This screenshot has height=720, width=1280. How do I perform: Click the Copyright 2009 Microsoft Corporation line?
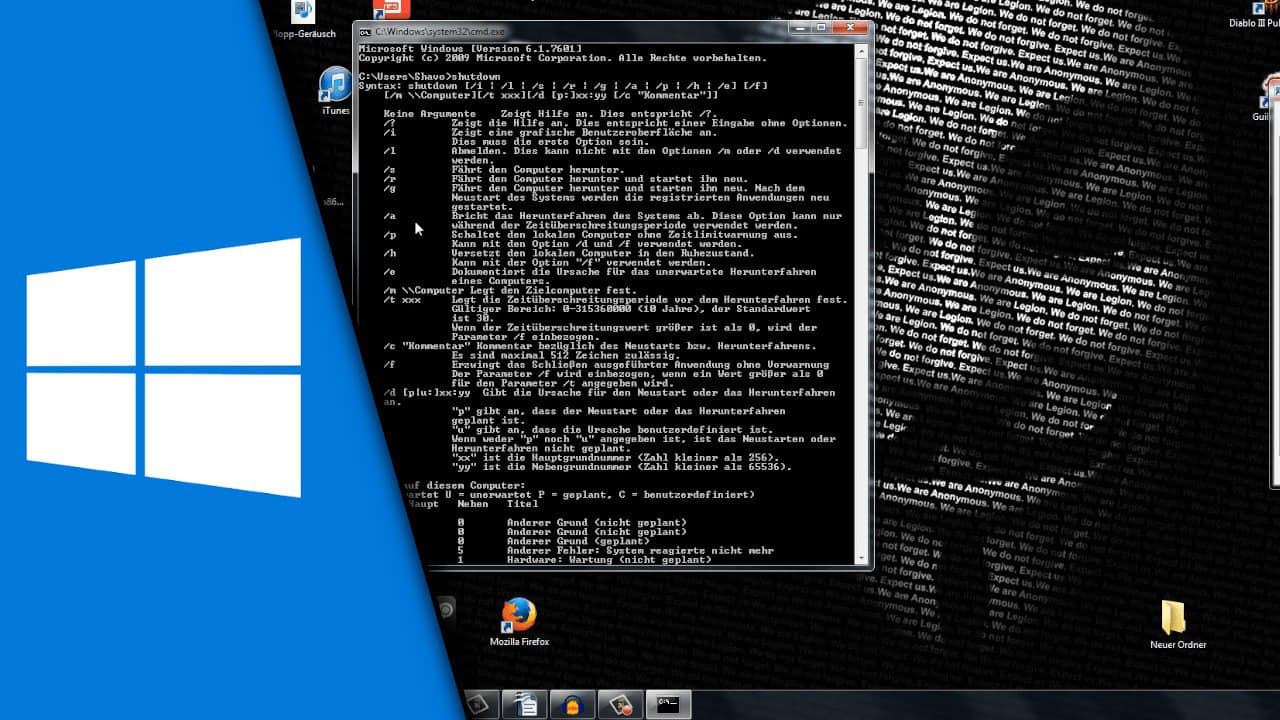[562, 58]
